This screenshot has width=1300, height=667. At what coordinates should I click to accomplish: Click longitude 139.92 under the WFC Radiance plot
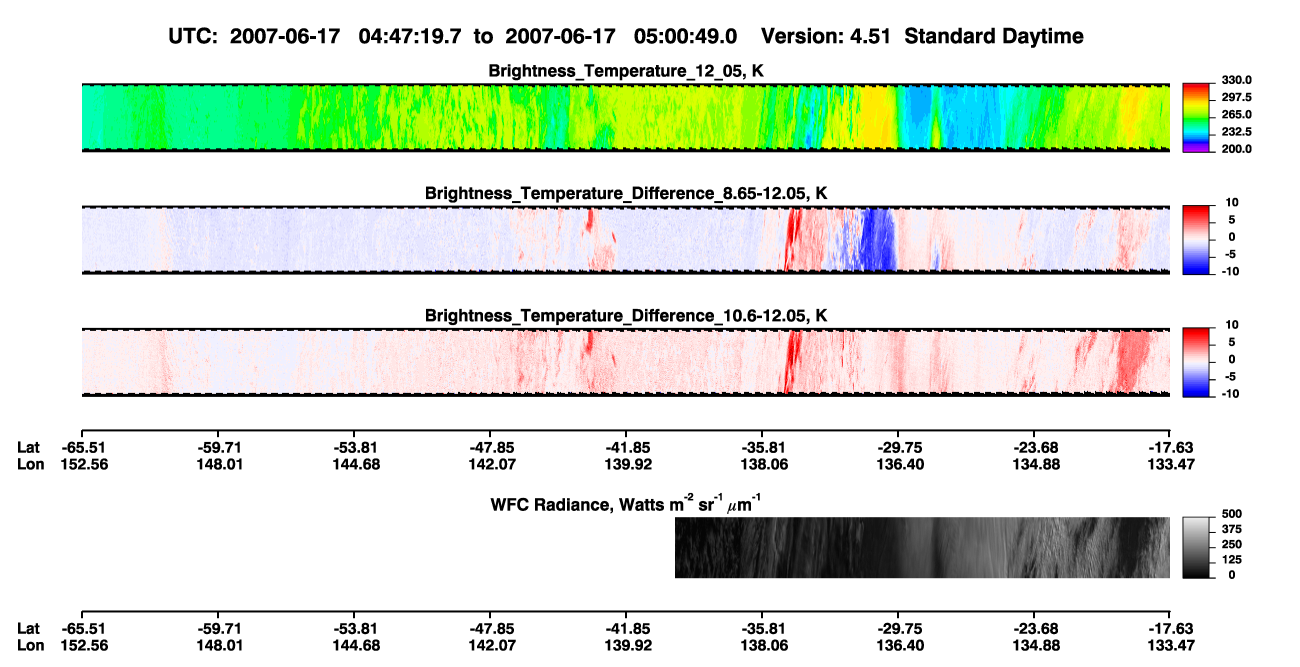pos(626,645)
